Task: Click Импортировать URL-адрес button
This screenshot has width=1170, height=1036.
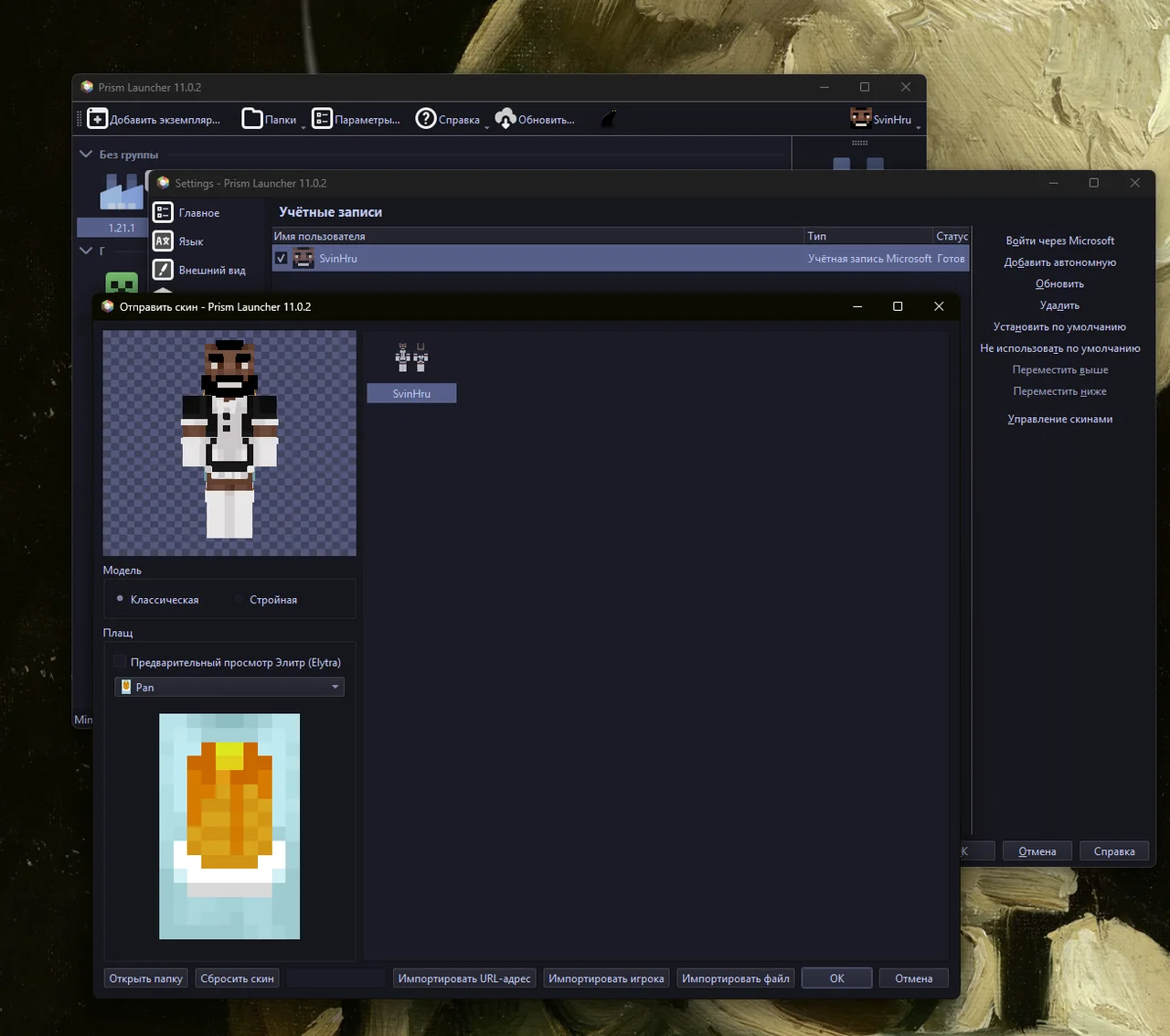Action: pyautogui.click(x=464, y=978)
